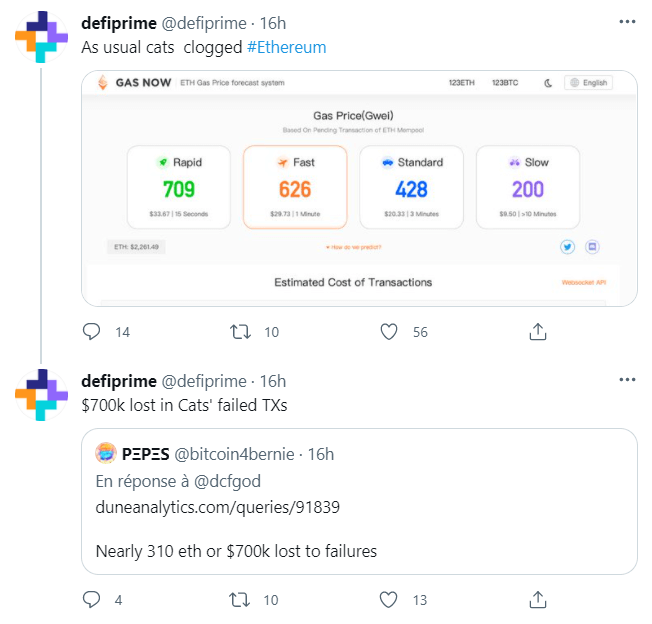This screenshot has width=652, height=624.
Task: Open more options on second tweet
Action: pos(626,380)
